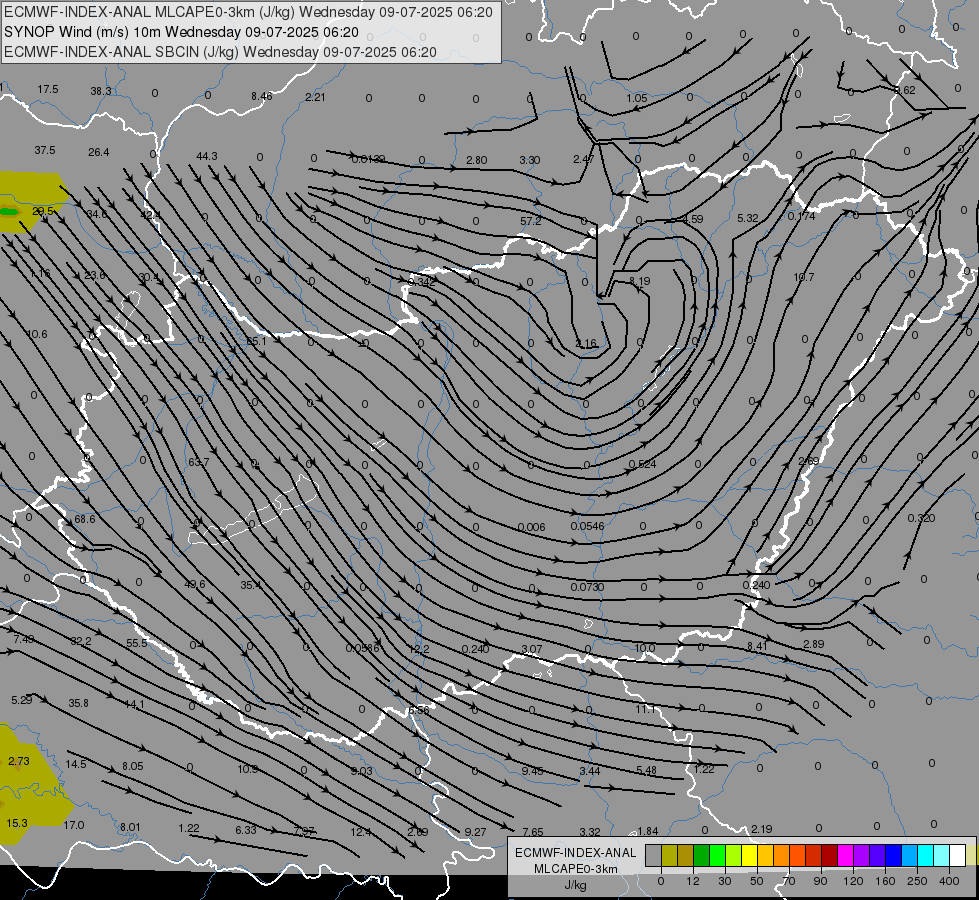
Task: Click the gray swatch in the legend
Action: coord(653,855)
